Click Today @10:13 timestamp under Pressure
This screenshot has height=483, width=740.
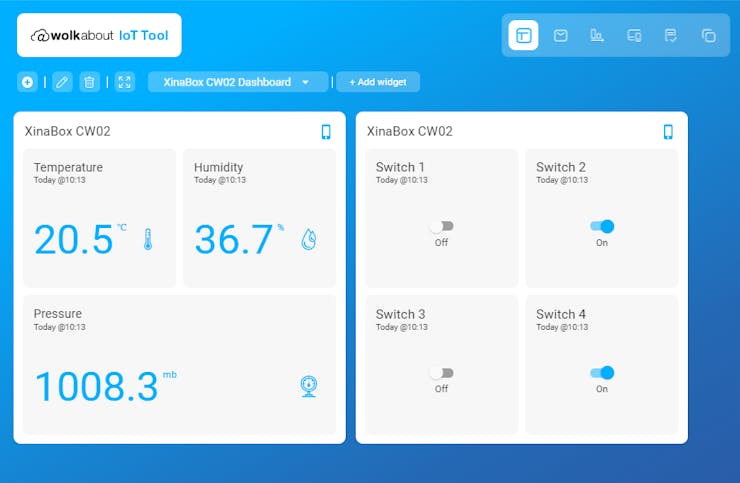[59, 327]
